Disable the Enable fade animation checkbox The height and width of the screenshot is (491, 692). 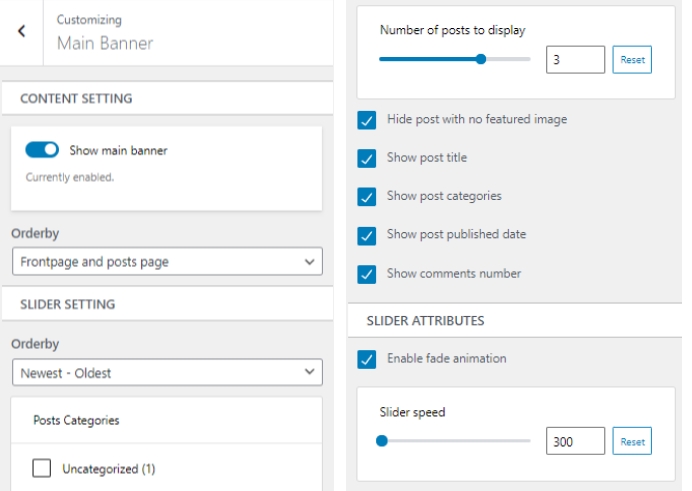[367, 359]
